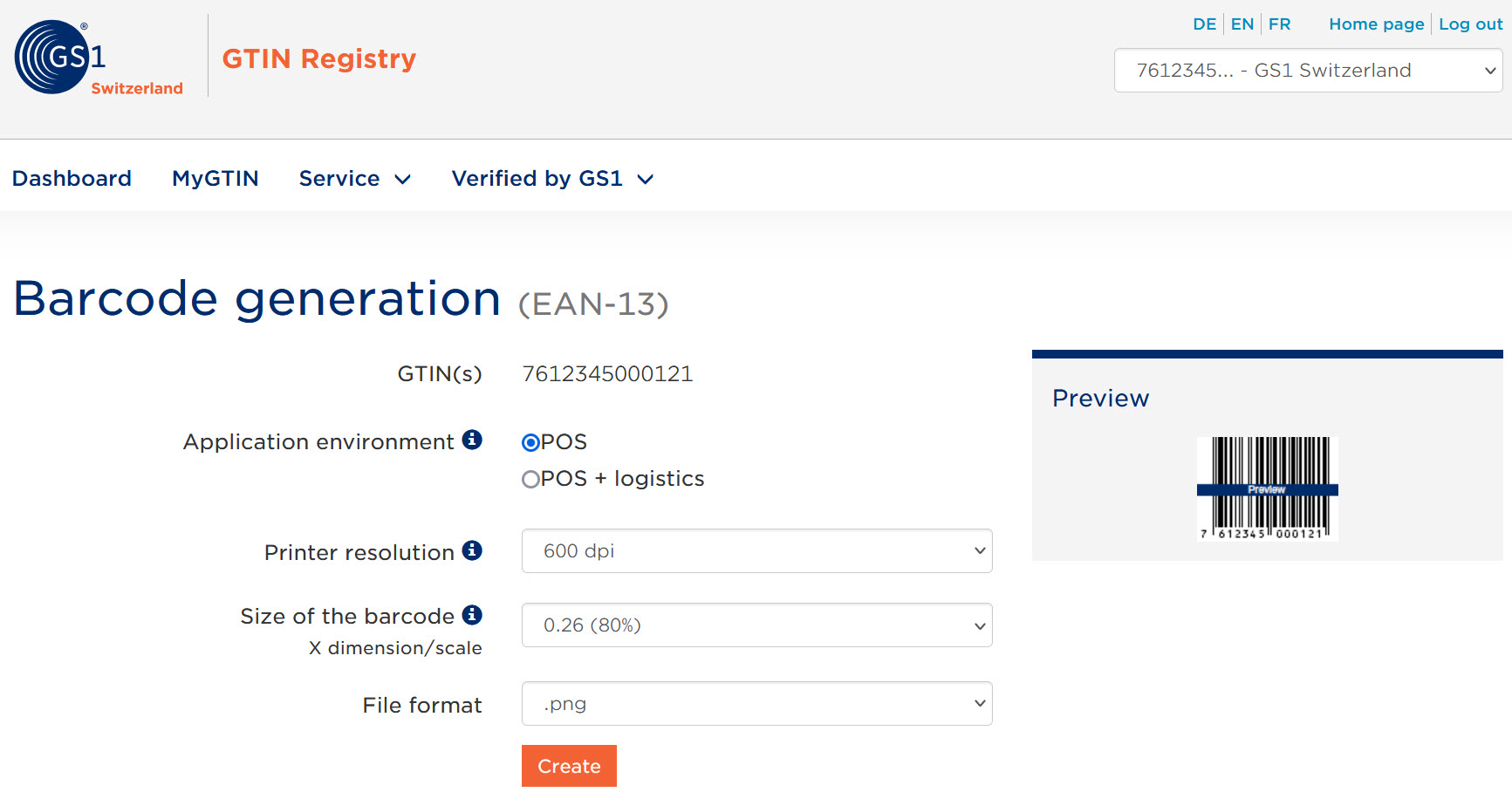Switch language to French

click(1279, 24)
